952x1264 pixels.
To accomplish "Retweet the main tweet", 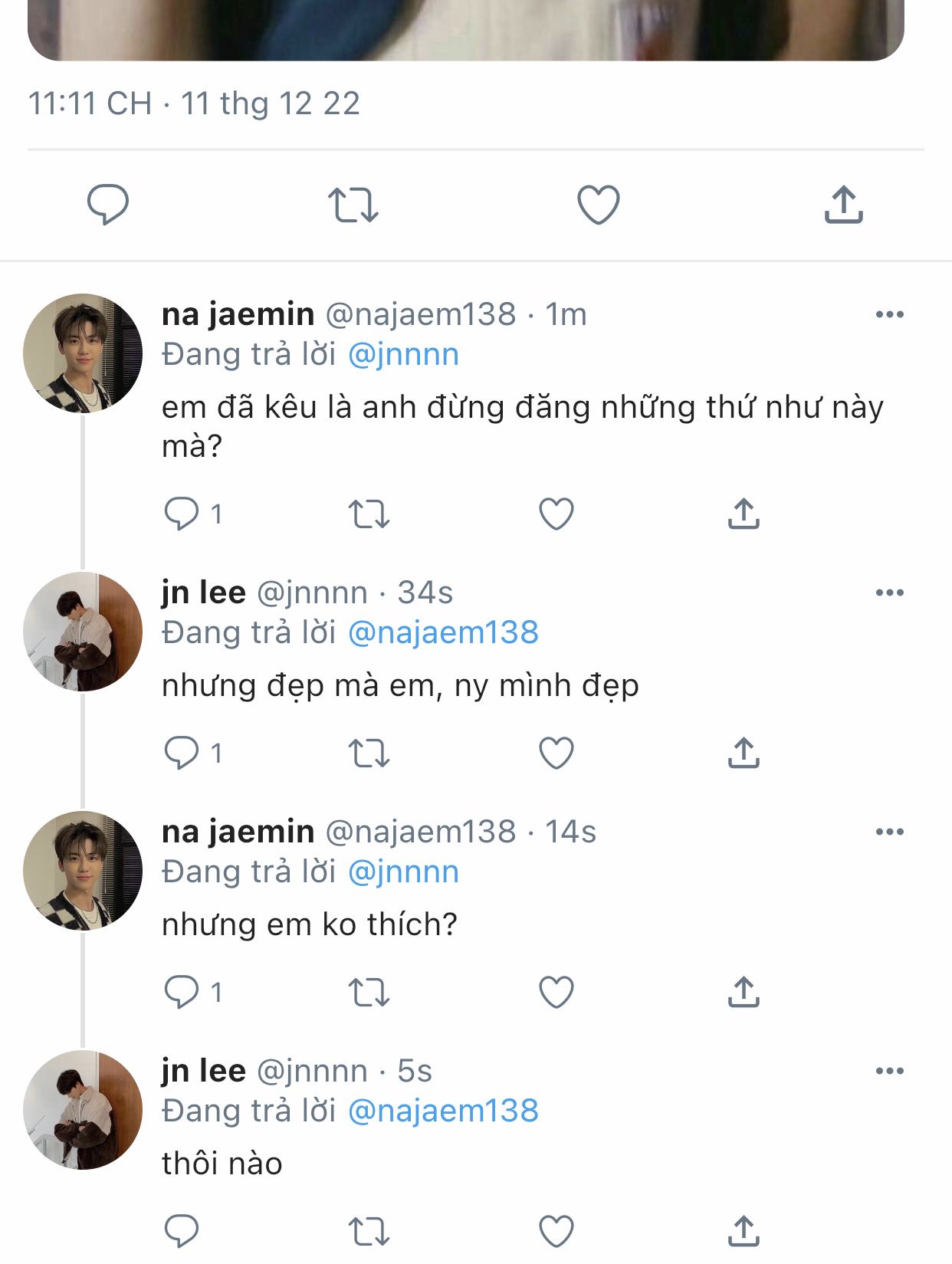I will (x=353, y=205).
